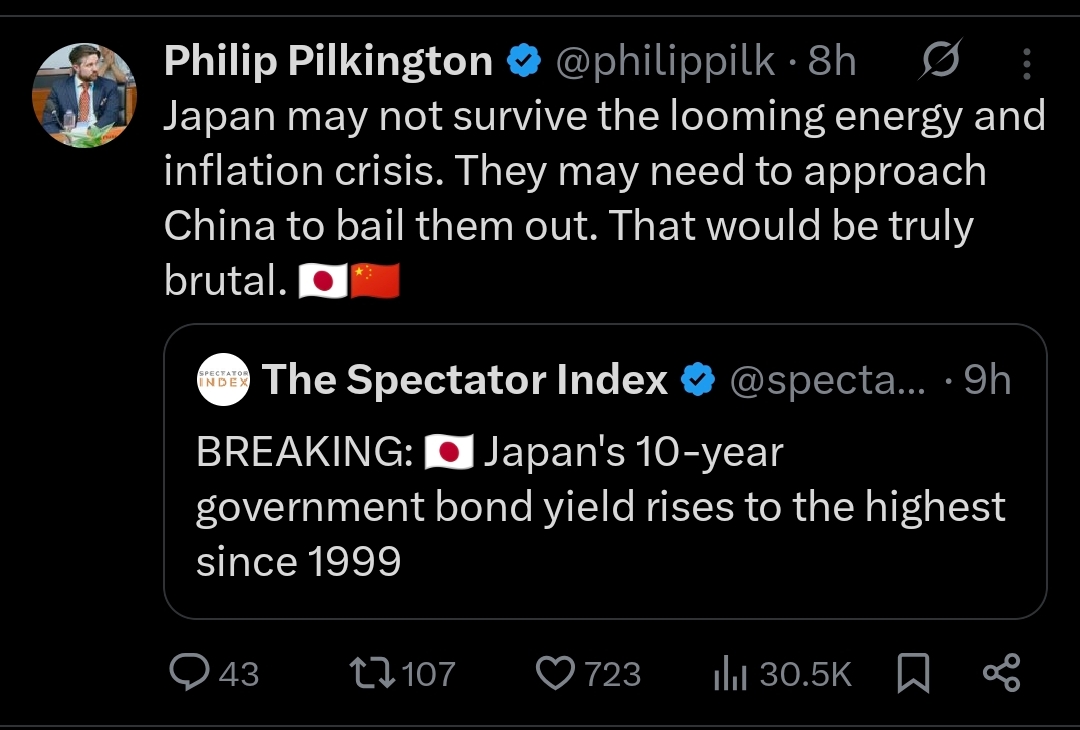Click the 8h tweet timestamp
Screen dimensions: 1080x730
coord(832,63)
